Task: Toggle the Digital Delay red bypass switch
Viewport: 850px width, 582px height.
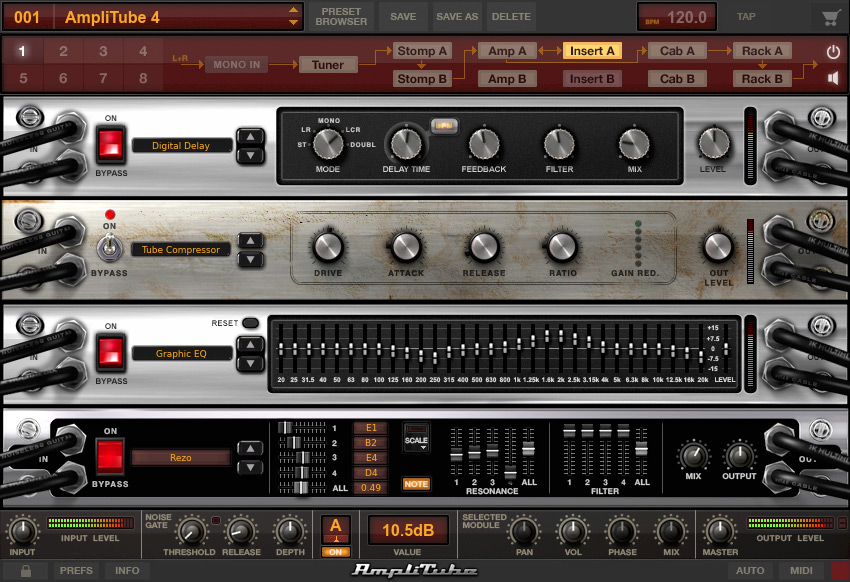Action: pos(111,145)
